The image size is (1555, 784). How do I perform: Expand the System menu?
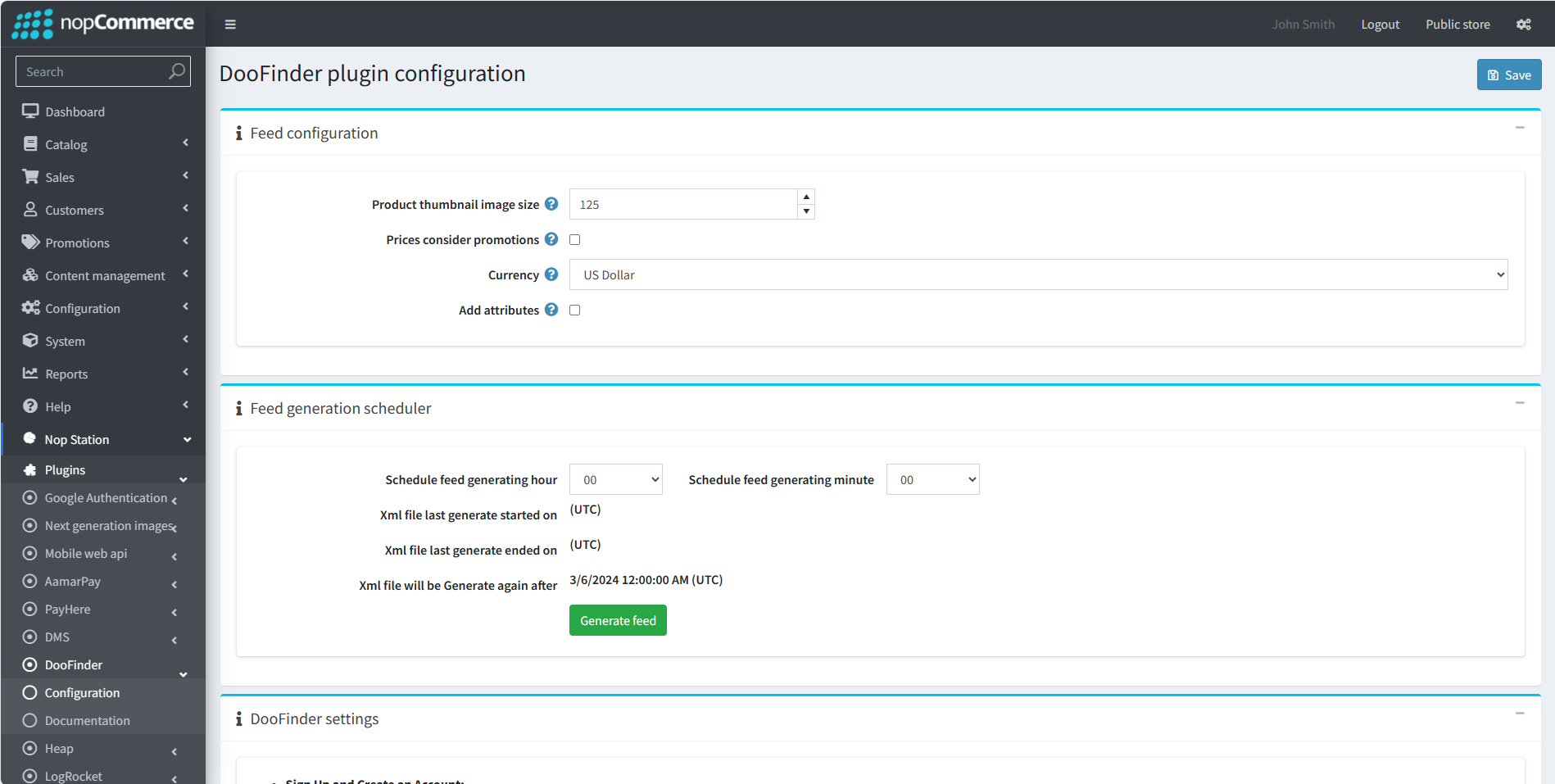[x=103, y=341]
